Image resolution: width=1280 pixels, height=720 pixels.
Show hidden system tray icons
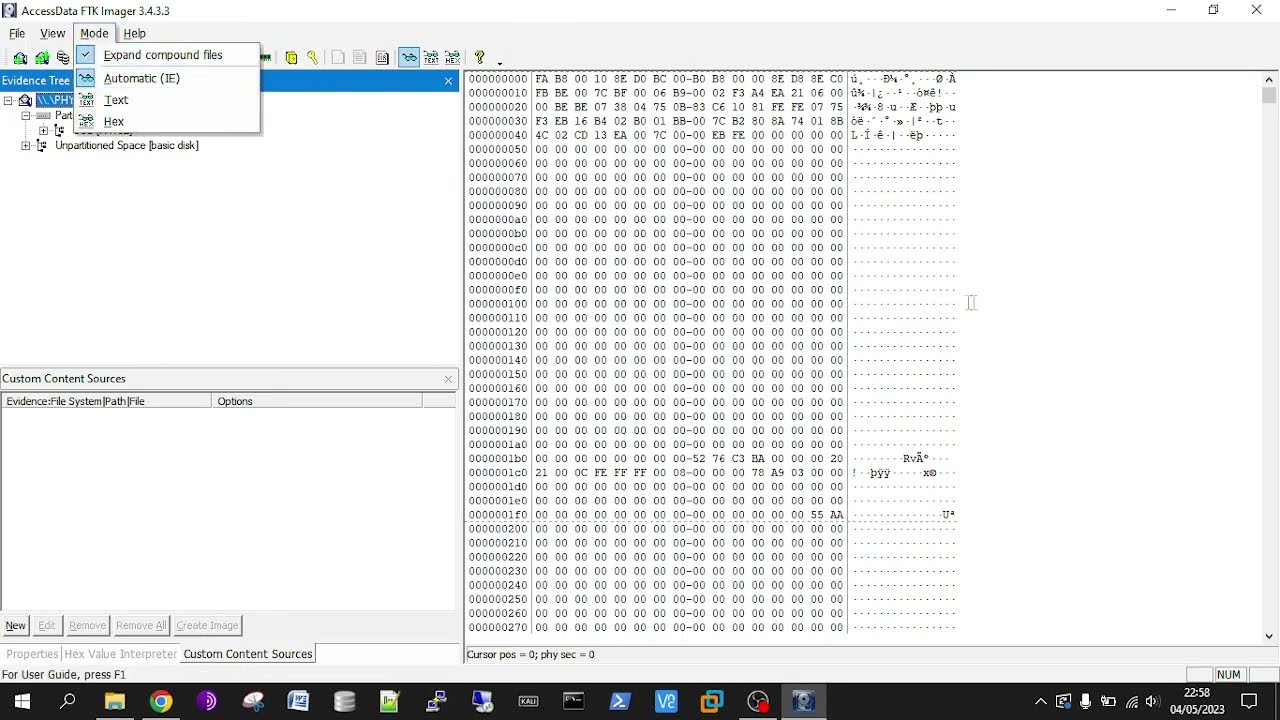tap(1040, 702)
